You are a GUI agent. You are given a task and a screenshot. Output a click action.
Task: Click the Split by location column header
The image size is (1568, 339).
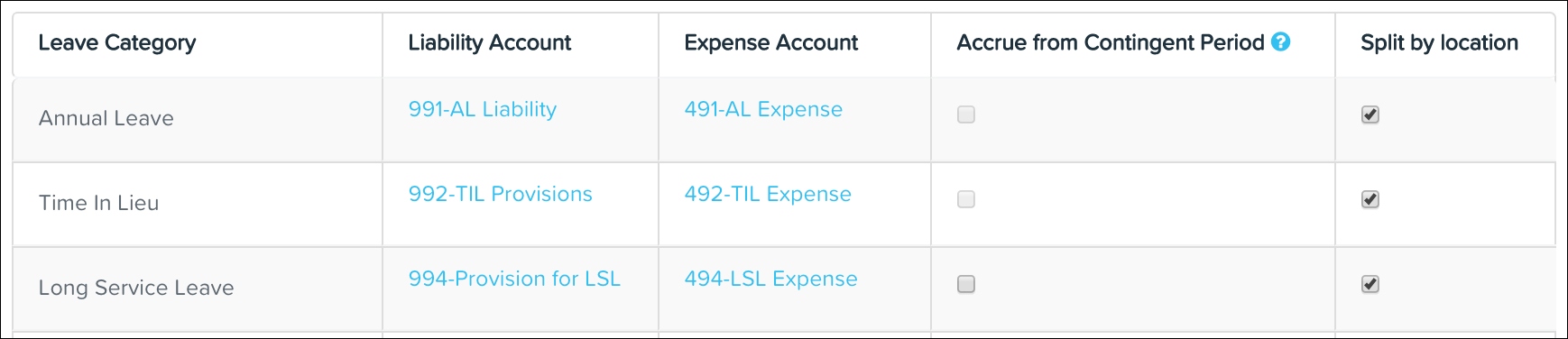tap(1440, 43)
